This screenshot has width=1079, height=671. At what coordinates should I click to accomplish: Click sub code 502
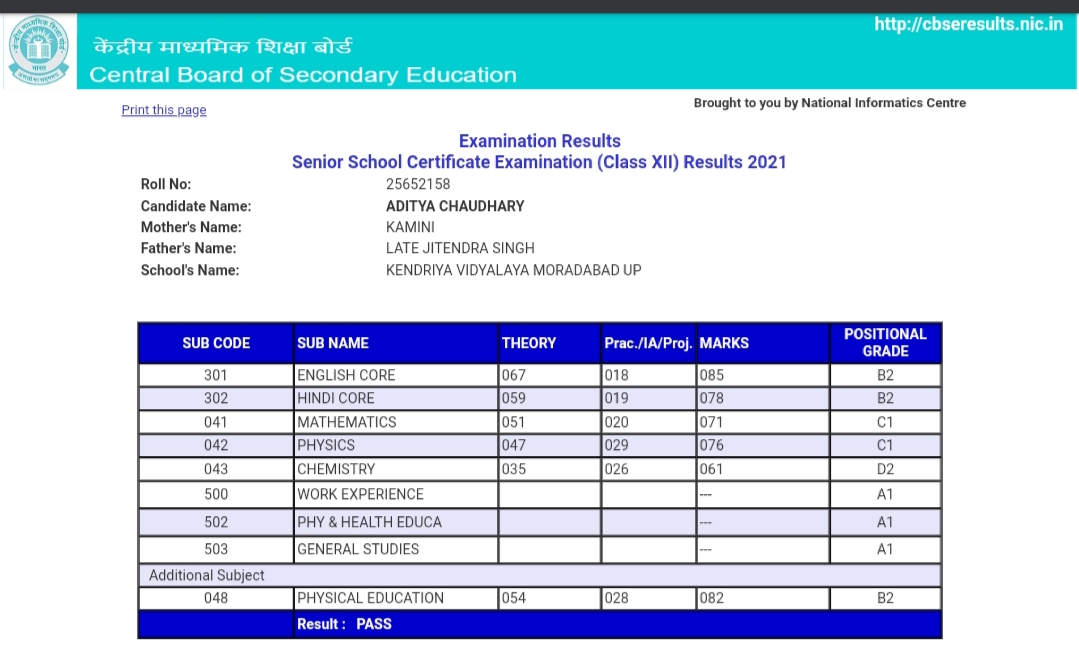click(x=216, y=522)
